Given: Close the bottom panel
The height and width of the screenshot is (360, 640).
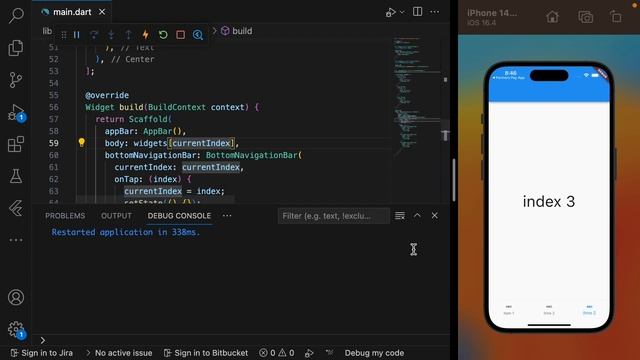Looking at the screenshot, I should point(435,215).
